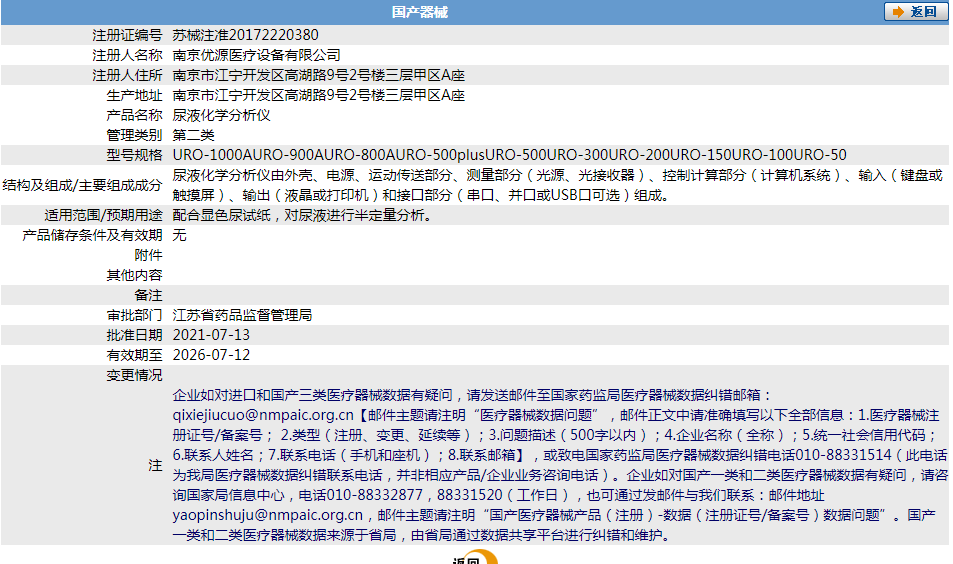Select the structure description starting 尿液化学分析仪由外壳

(557, 185)
